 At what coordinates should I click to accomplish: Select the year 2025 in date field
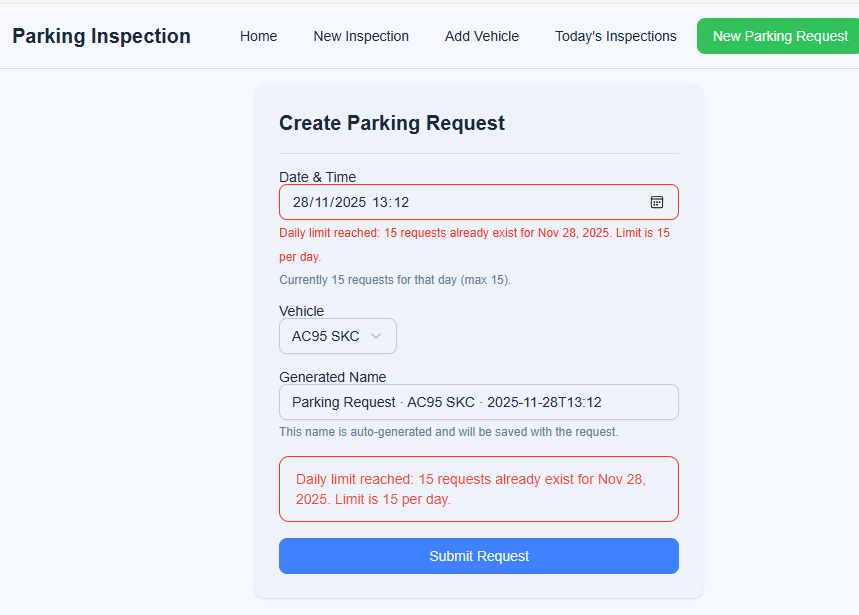point(349,202)
